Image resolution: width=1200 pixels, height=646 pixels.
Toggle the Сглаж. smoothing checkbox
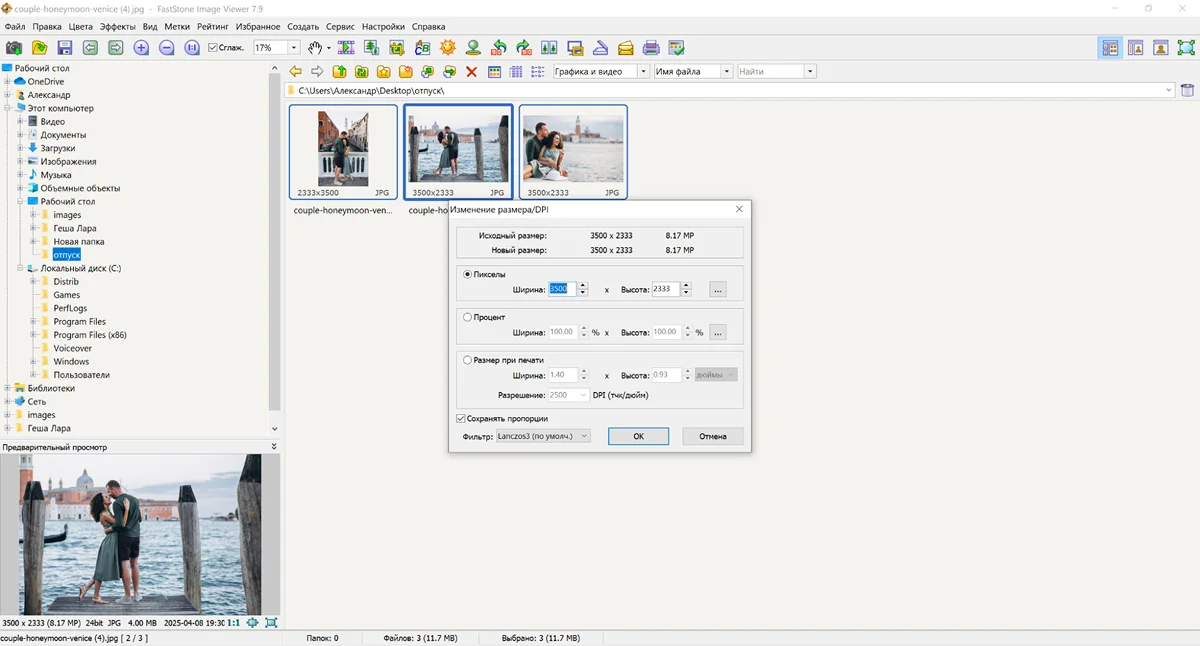tap(212, 48)
